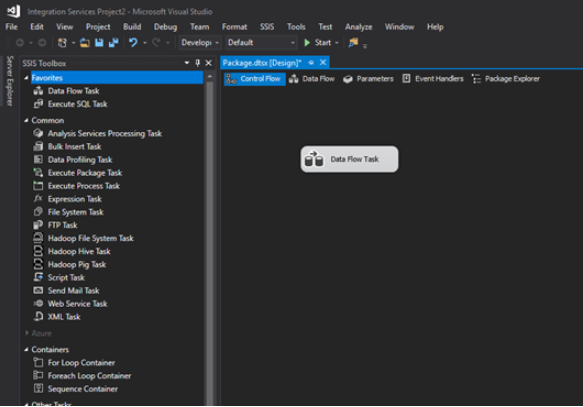Switch to the Parameters tab
This screenshot has height=407, width=583.
(x=368, y=79)
